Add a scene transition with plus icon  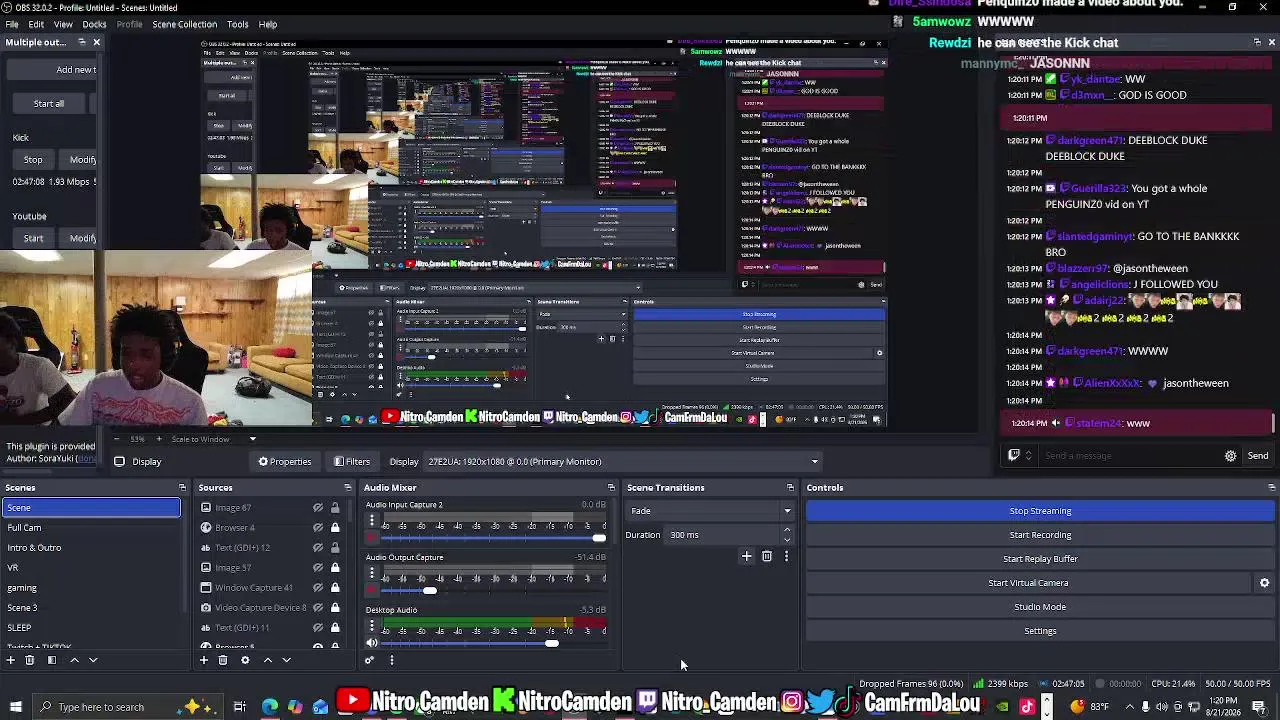746,556
